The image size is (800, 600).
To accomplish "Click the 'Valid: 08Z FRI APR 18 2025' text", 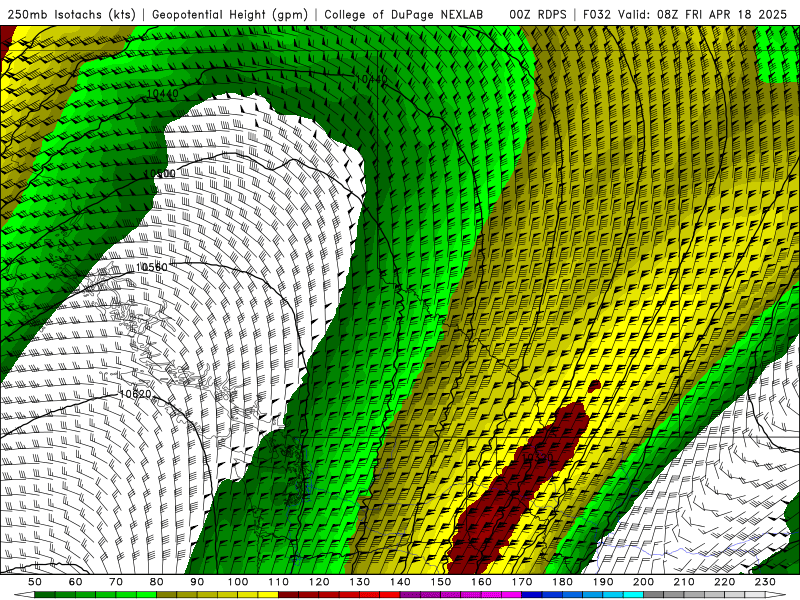I will [x=703, y=14].
